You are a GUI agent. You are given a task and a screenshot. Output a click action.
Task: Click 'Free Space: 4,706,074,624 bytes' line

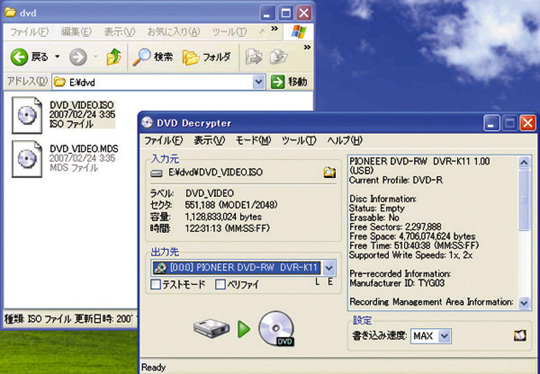click(x=412, y=236)
